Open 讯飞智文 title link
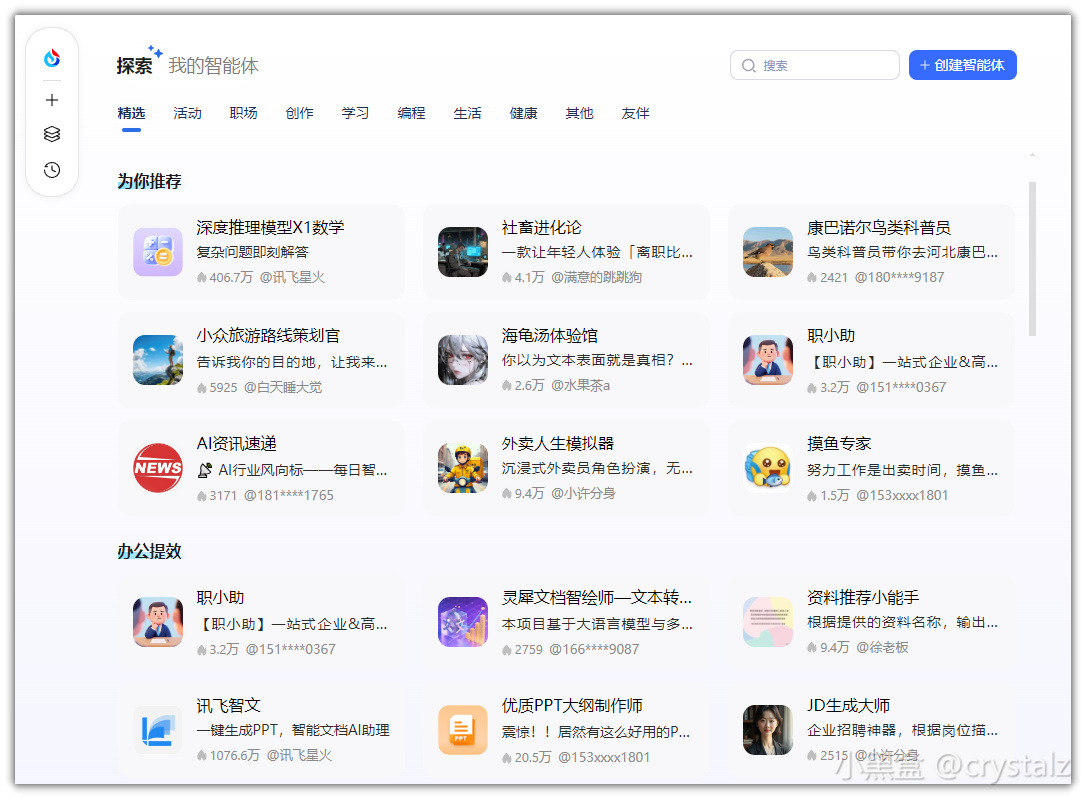 tap(229, 706)
